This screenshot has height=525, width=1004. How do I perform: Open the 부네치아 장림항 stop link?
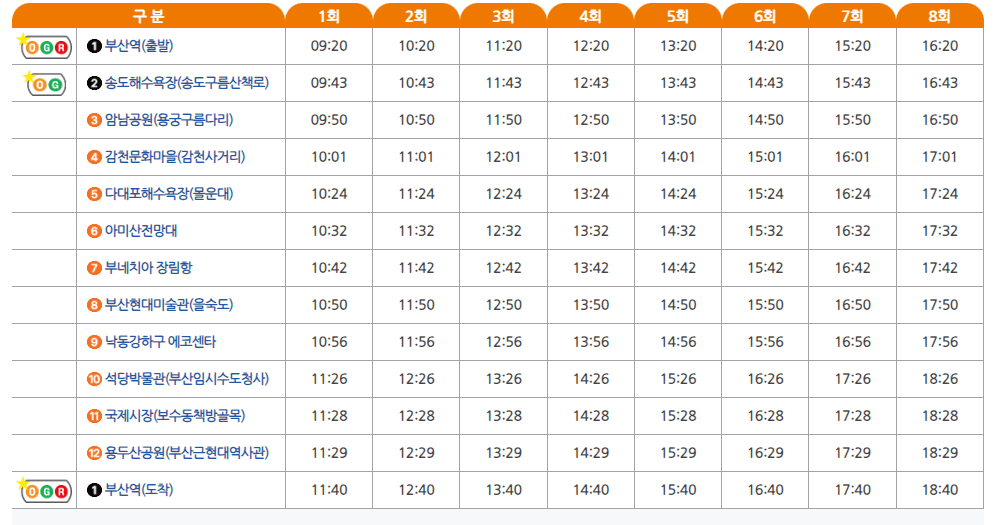tap(149, 268)
